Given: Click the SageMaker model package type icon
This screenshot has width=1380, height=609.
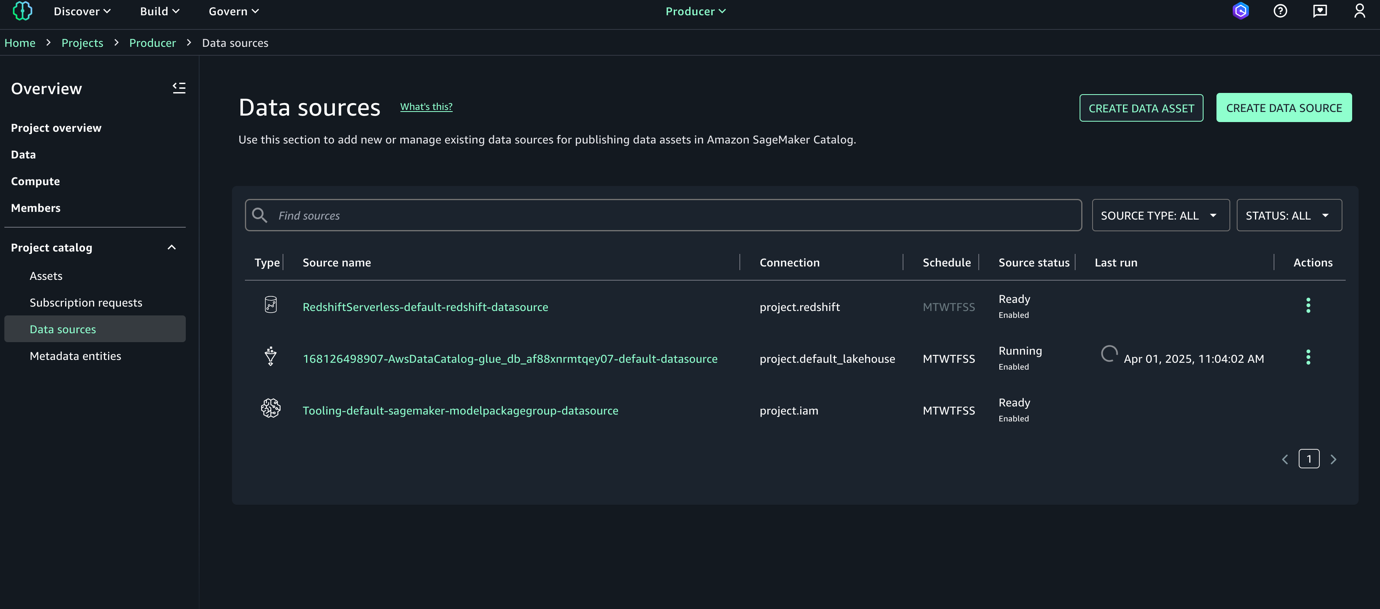Looking at the screenshot, I should point(270,408).
